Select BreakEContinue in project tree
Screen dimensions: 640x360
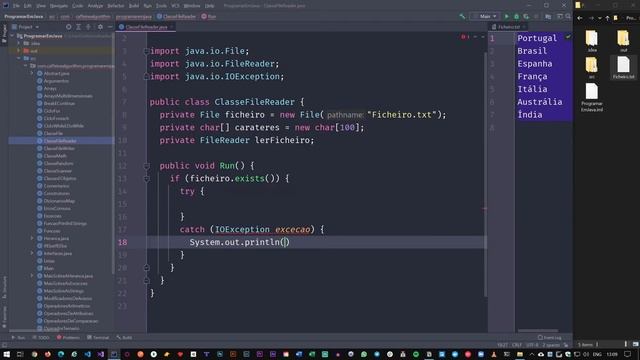tap(59, 104)
